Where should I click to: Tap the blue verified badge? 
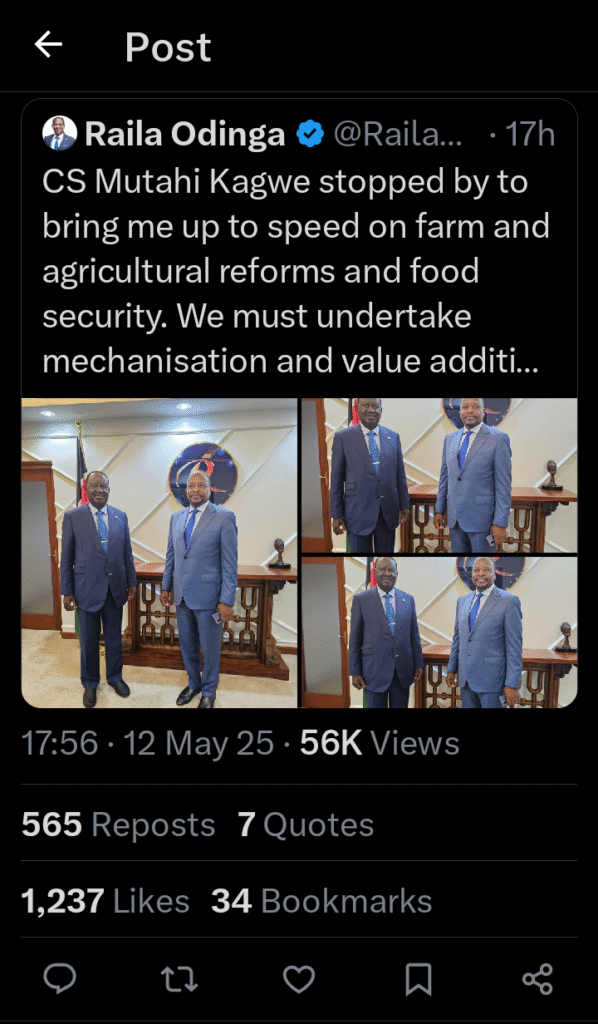pyautogui.click(x=310, y=135)
